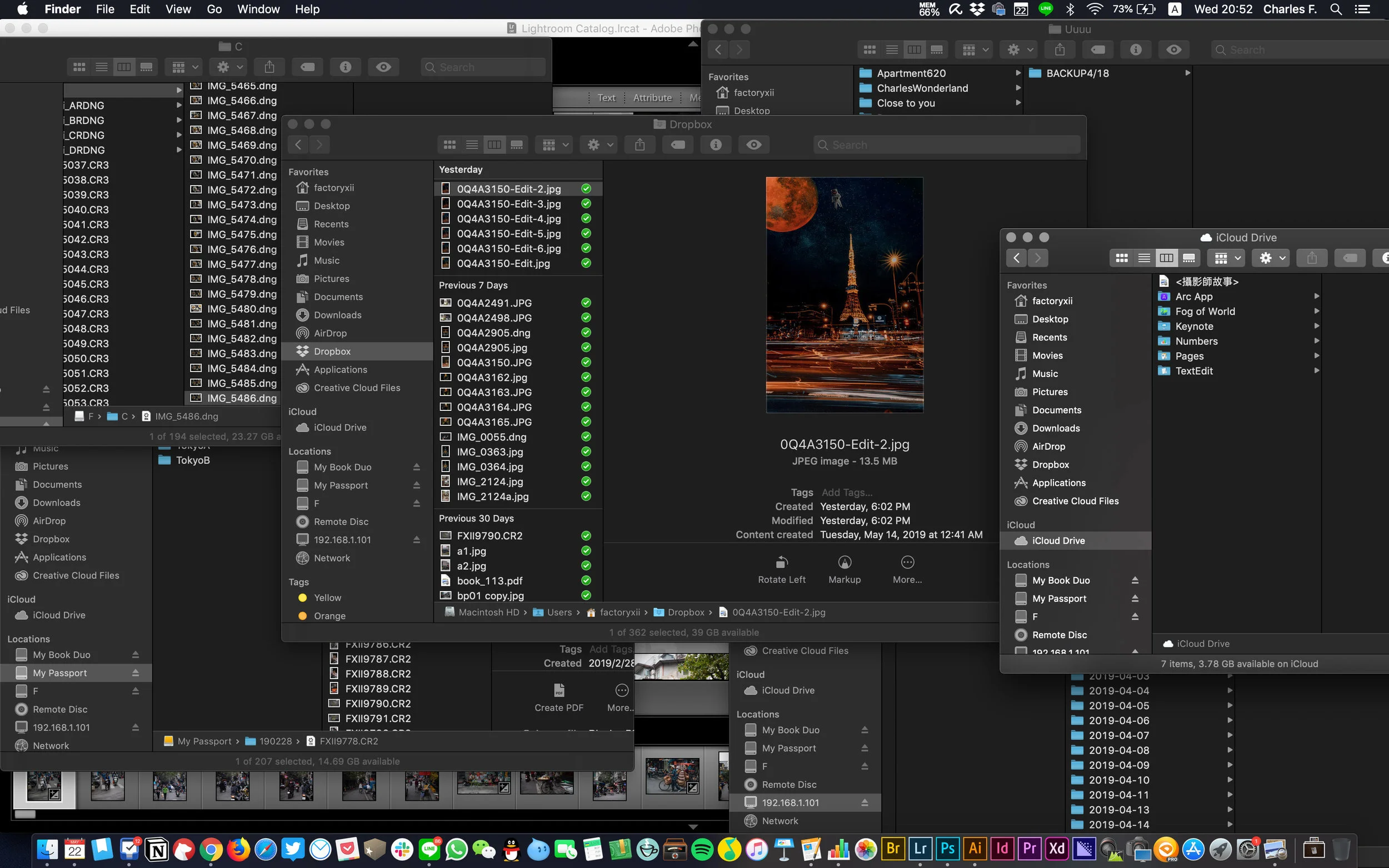Image resolution: width=1389 pixels, height=868 pixels.
Task: Click Create PDF in the My Passport window
Action: click(559, 697)
